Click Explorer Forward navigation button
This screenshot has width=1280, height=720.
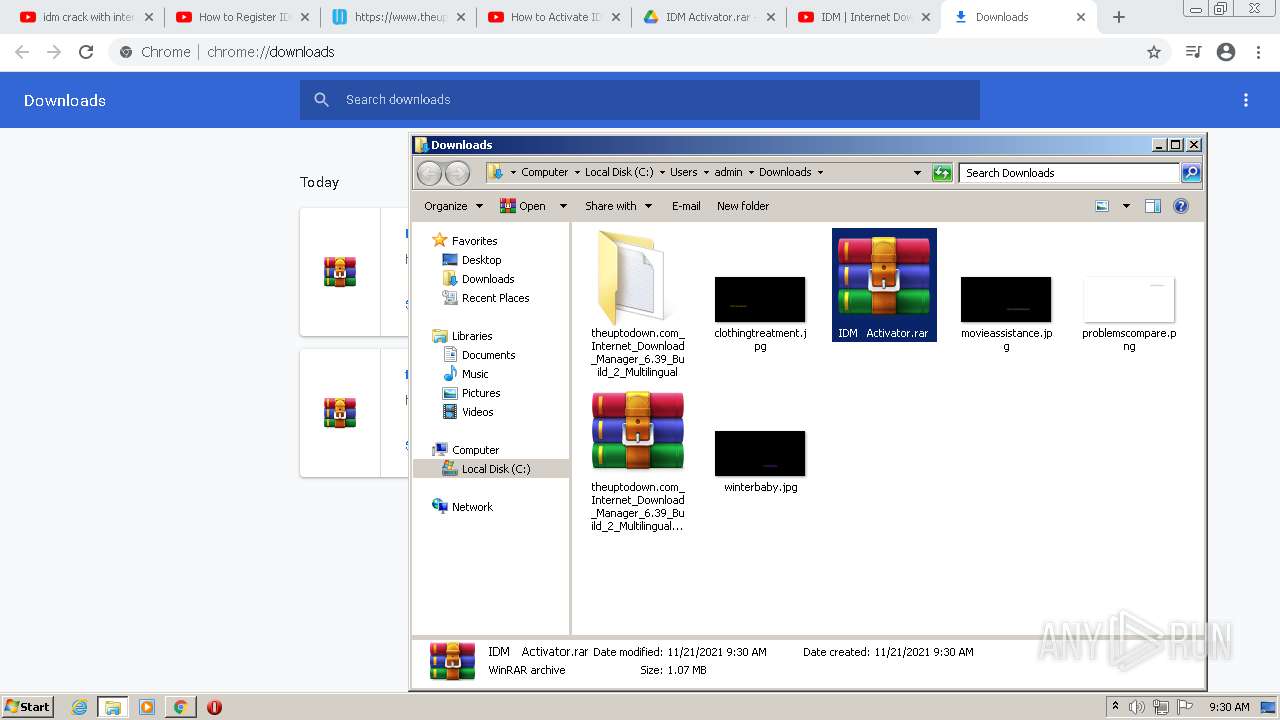click(457, 173)
